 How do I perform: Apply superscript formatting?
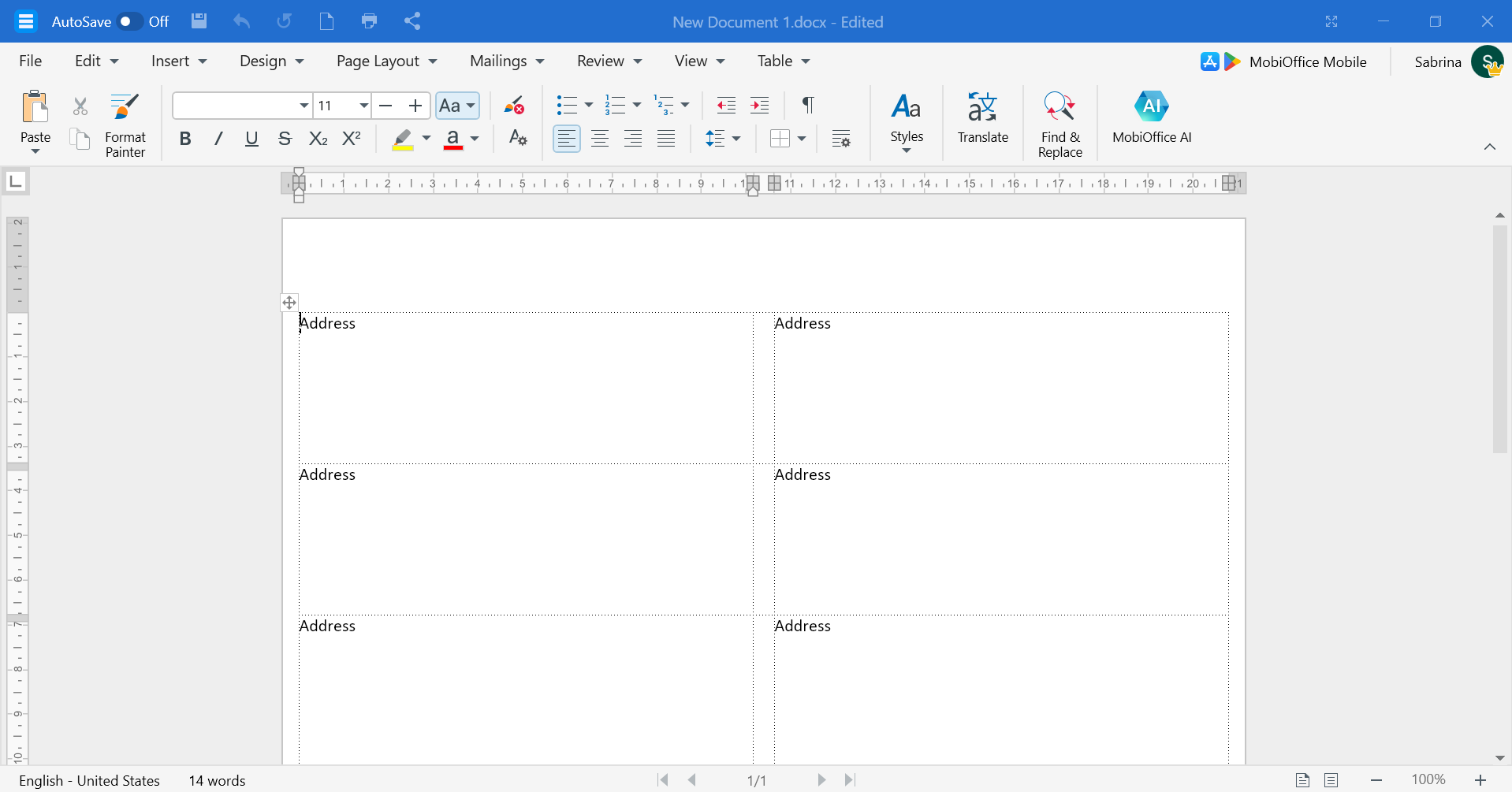point(352,139)
